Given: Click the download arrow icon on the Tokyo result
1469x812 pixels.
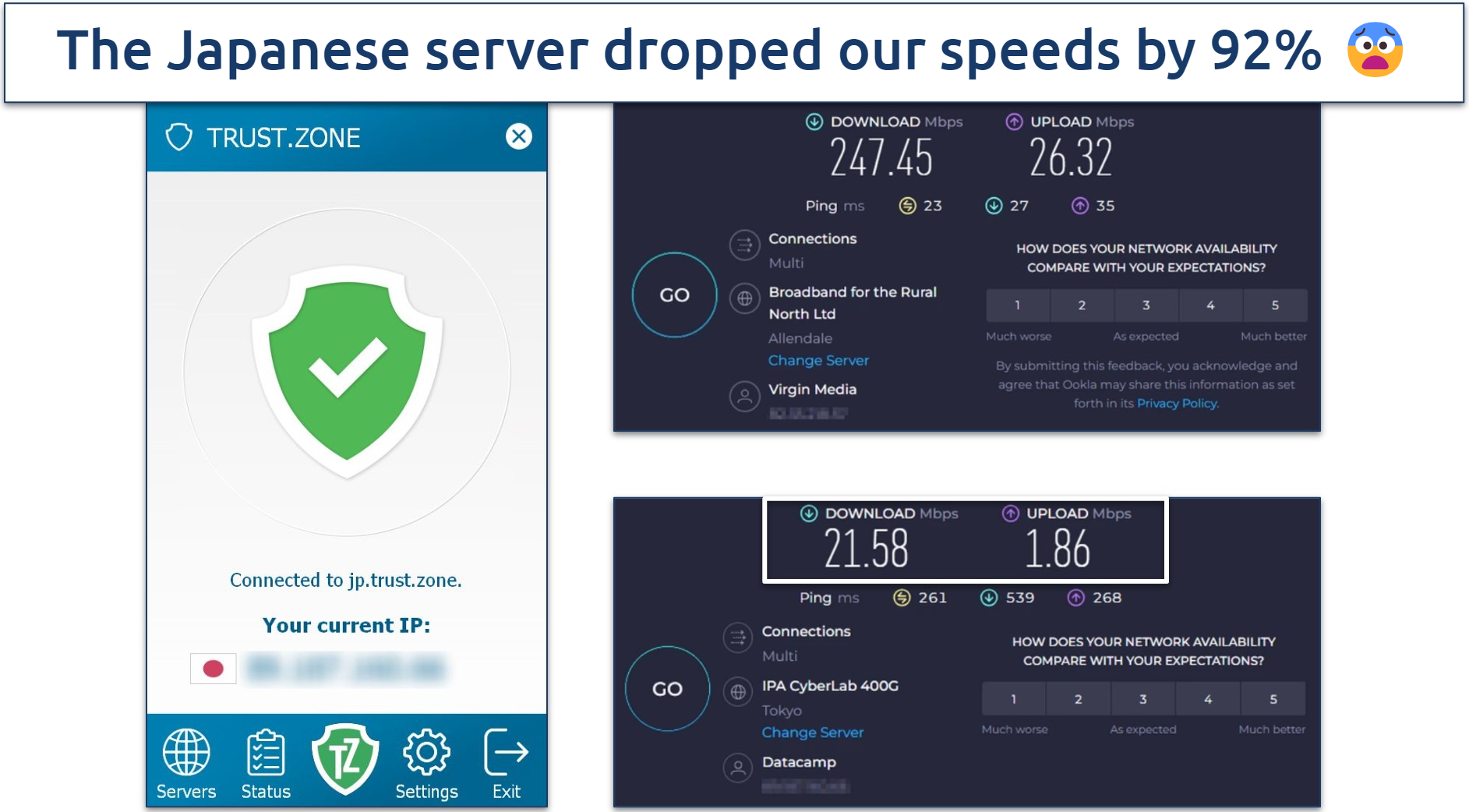Looking at the screenshot, I should coord(808,514).
